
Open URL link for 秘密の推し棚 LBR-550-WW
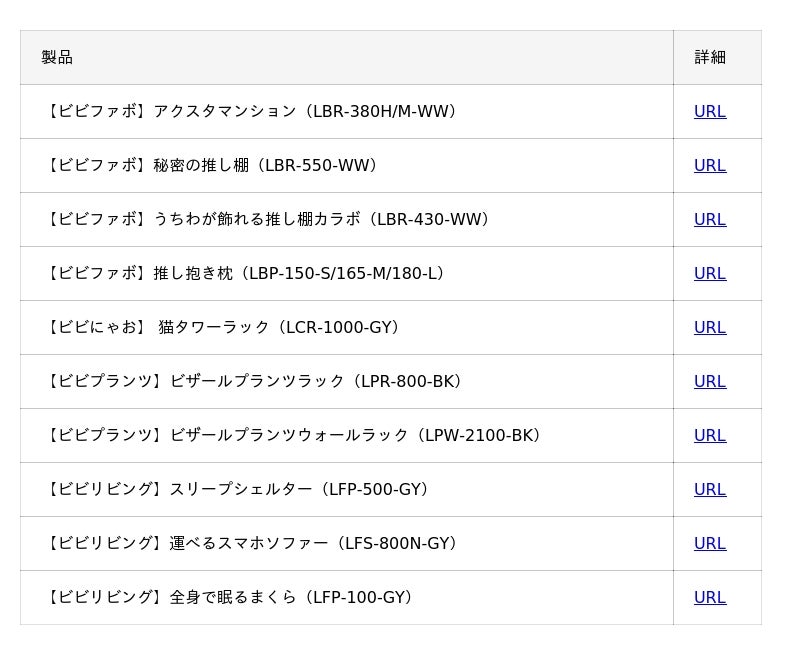tap(710, 166)
